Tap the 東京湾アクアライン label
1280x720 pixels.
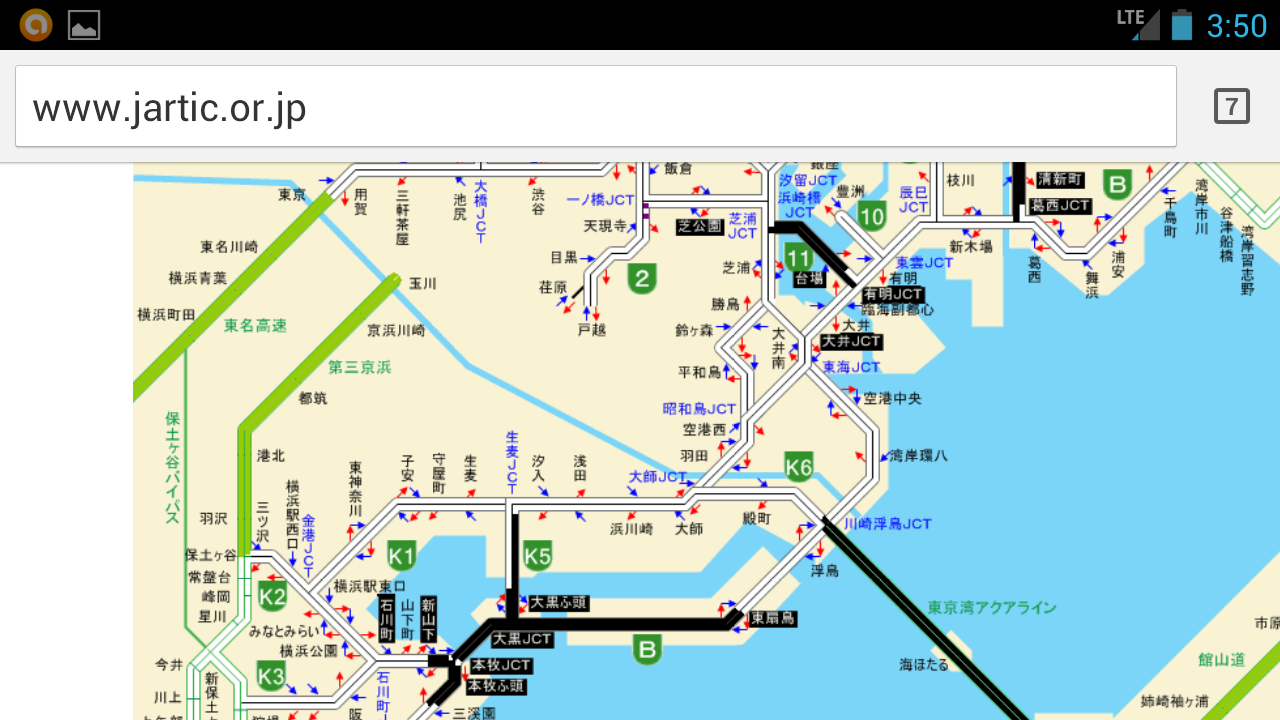[991, 607]
